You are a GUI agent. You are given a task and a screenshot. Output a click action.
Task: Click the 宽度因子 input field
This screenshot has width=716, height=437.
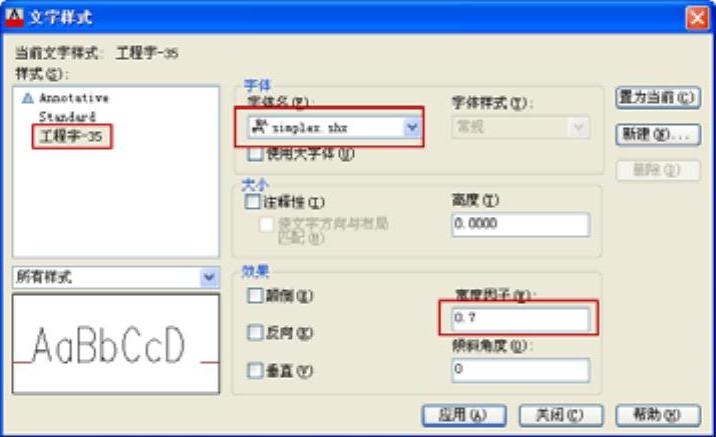pos(520,318)
